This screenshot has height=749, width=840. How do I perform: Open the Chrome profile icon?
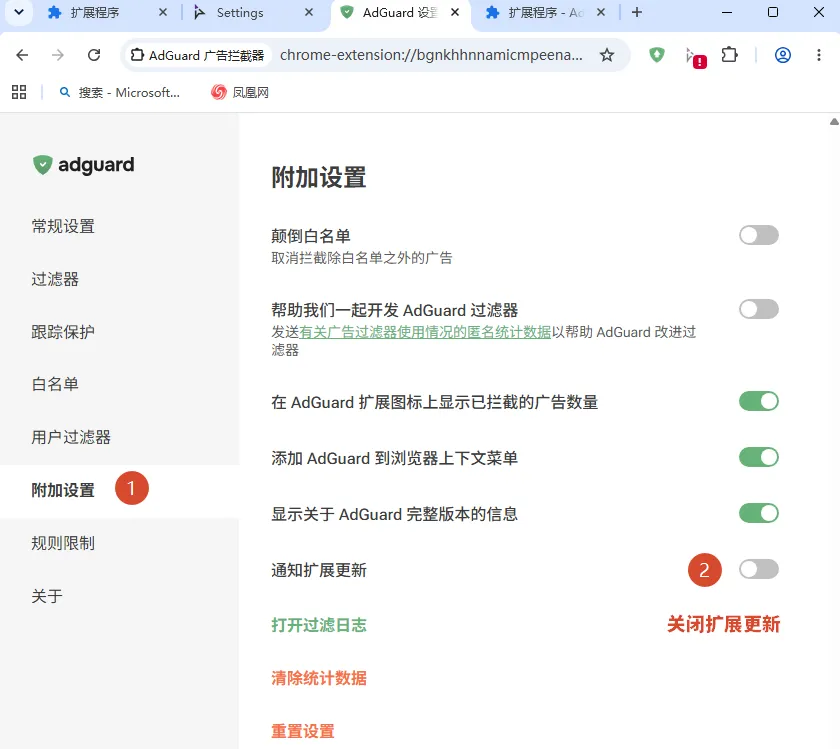tap(783, 55)
